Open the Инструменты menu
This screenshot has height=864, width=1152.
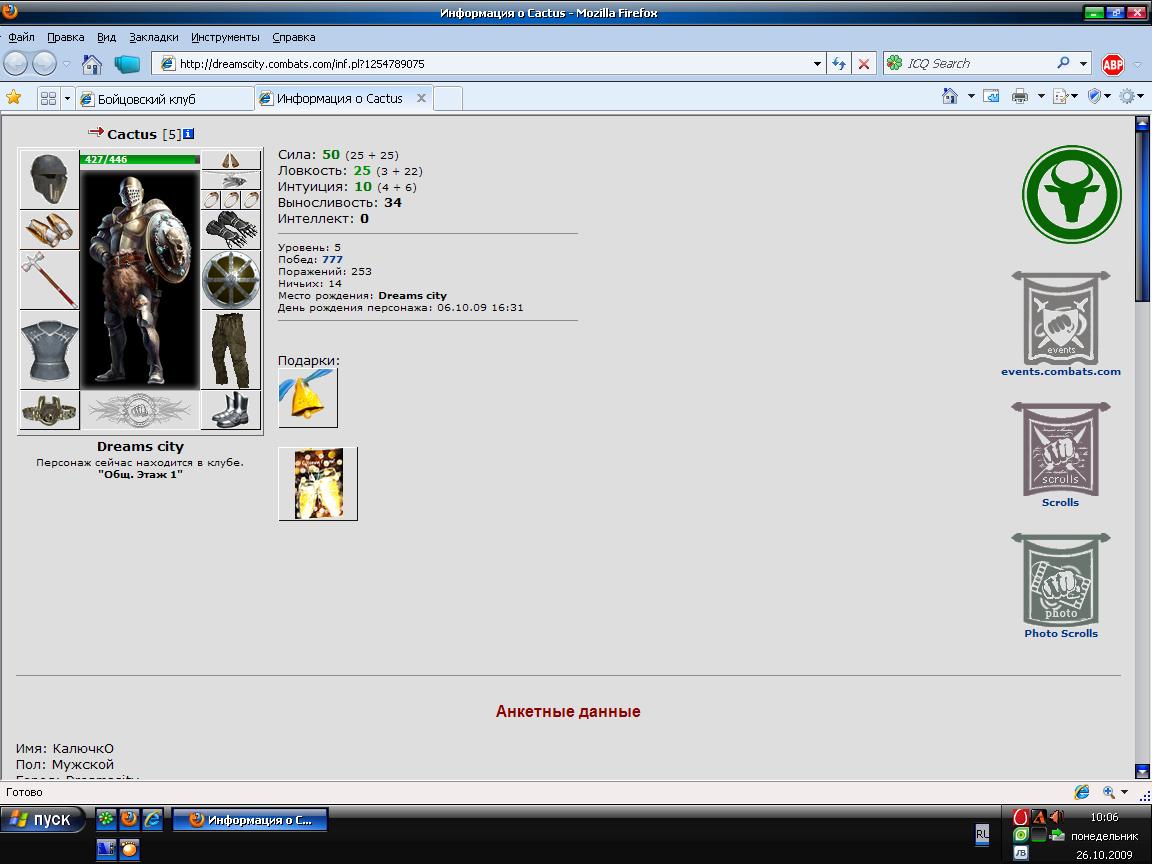(225, 37)
